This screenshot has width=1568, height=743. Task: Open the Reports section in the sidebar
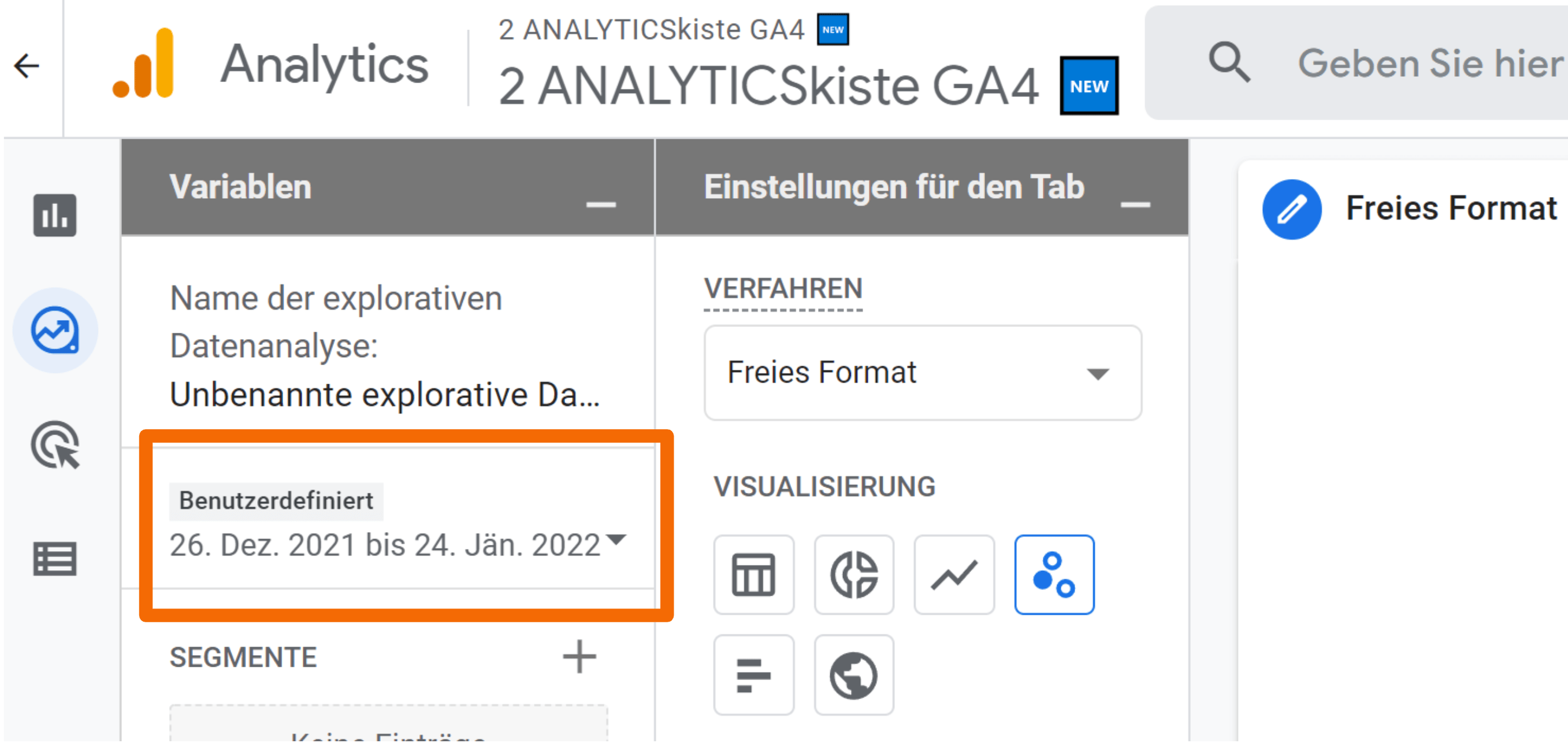pos(55,216)
